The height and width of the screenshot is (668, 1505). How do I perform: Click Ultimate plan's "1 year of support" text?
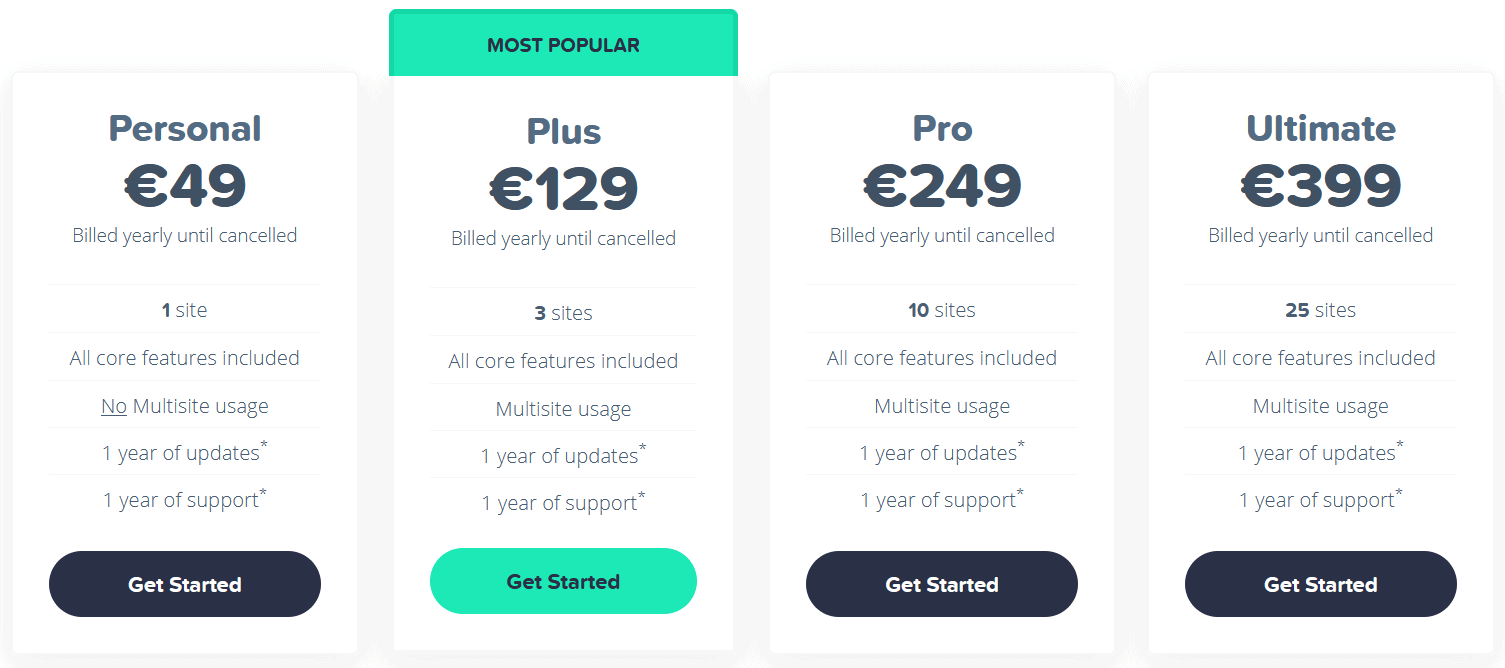coord(1317,500)
